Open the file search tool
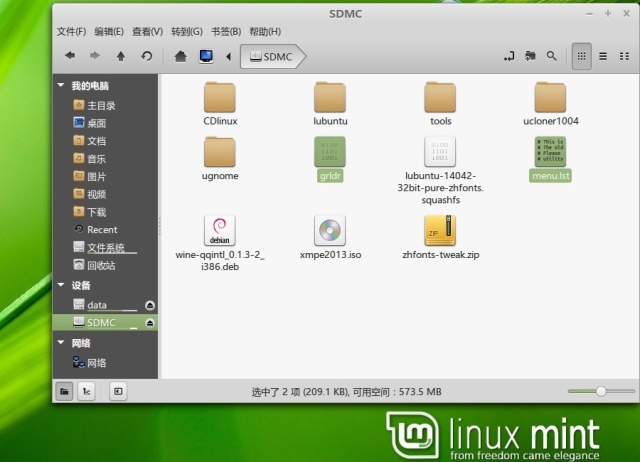 coord(551,57)
